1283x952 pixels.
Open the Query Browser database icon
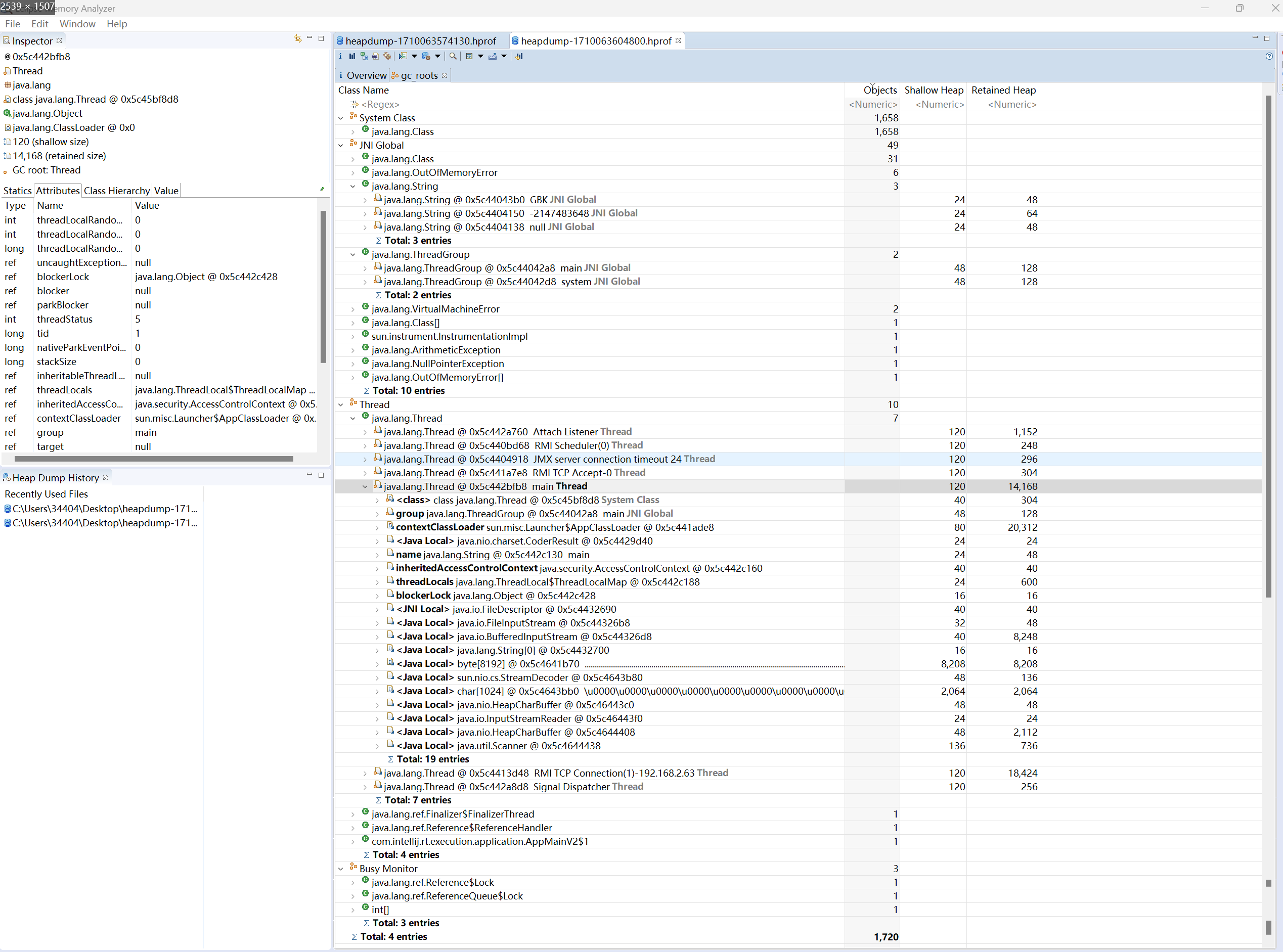pyautogui.click(x=426, y=56)
